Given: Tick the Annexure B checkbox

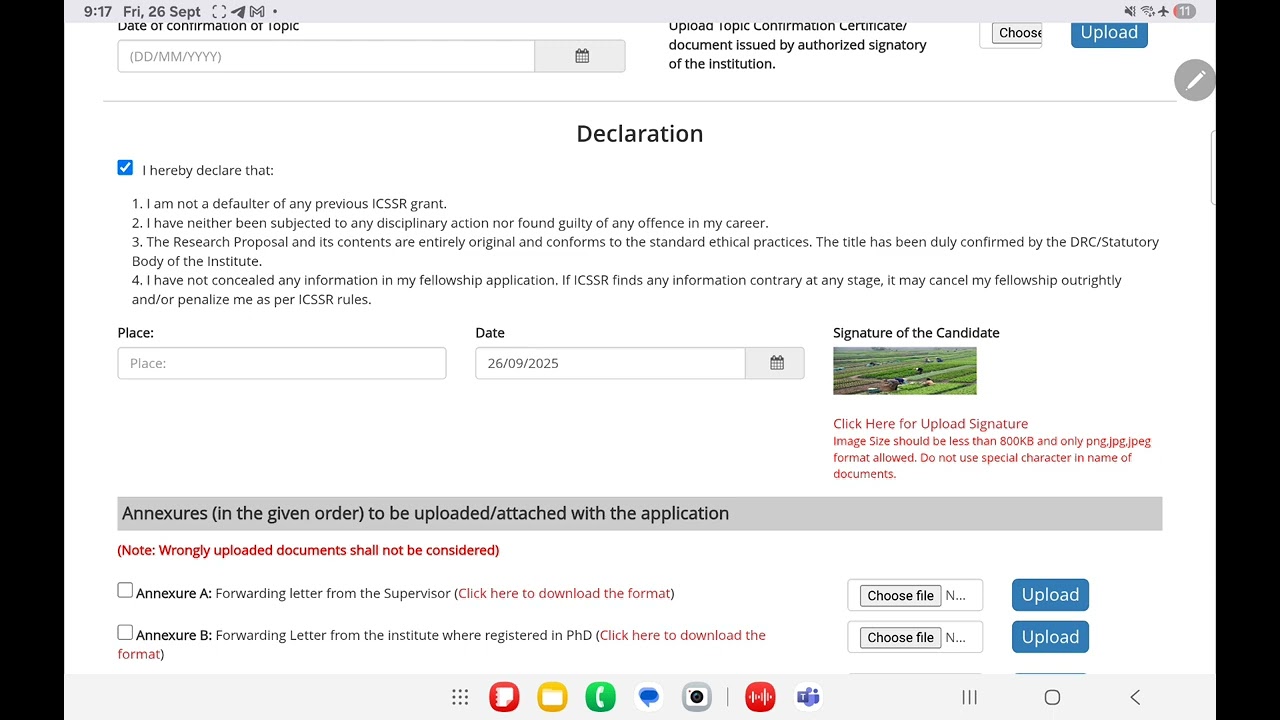Looking at the screenshot, I should click(125, 633).
